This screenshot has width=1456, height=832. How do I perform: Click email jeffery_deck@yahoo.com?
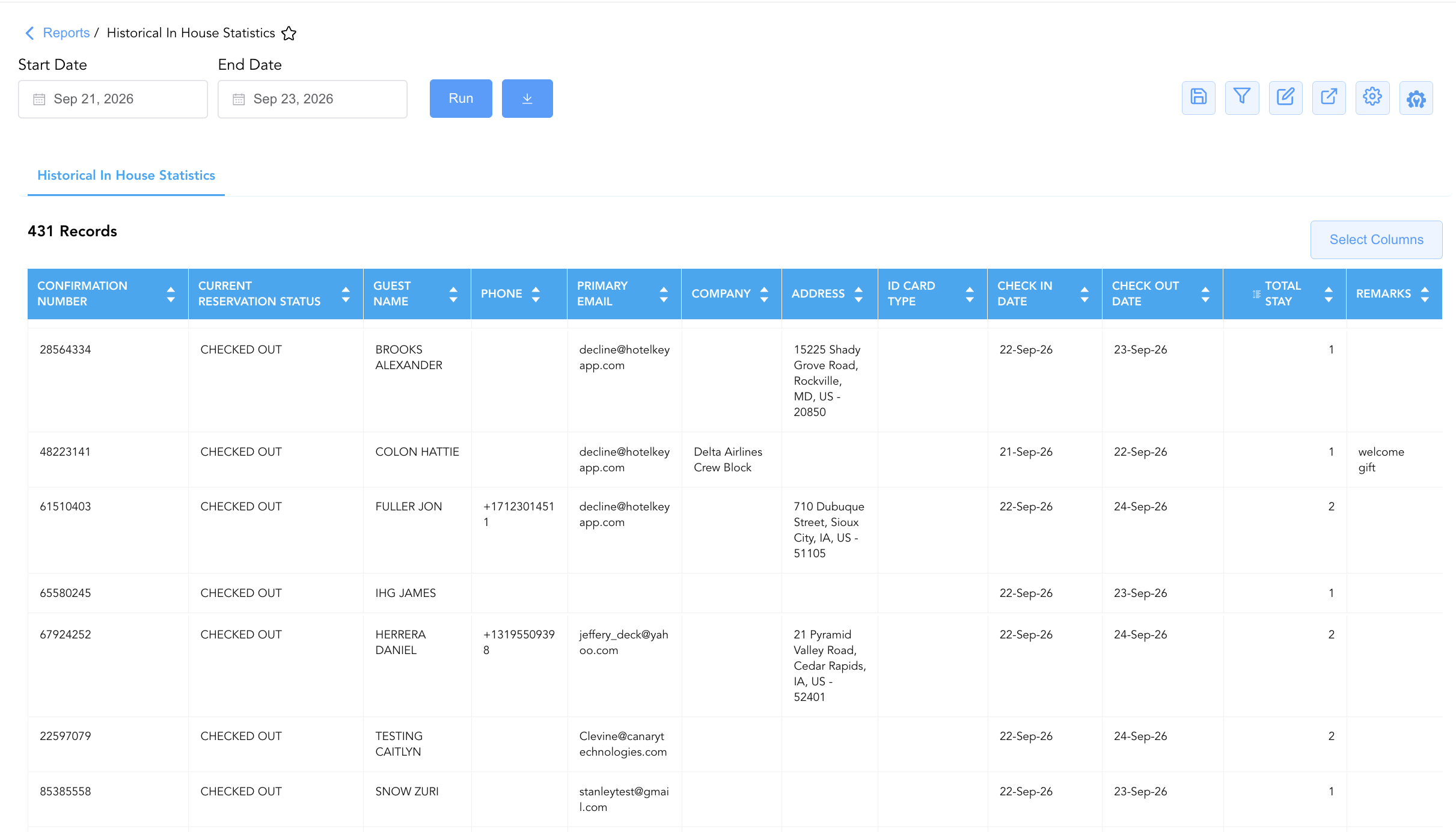[624, 642]
